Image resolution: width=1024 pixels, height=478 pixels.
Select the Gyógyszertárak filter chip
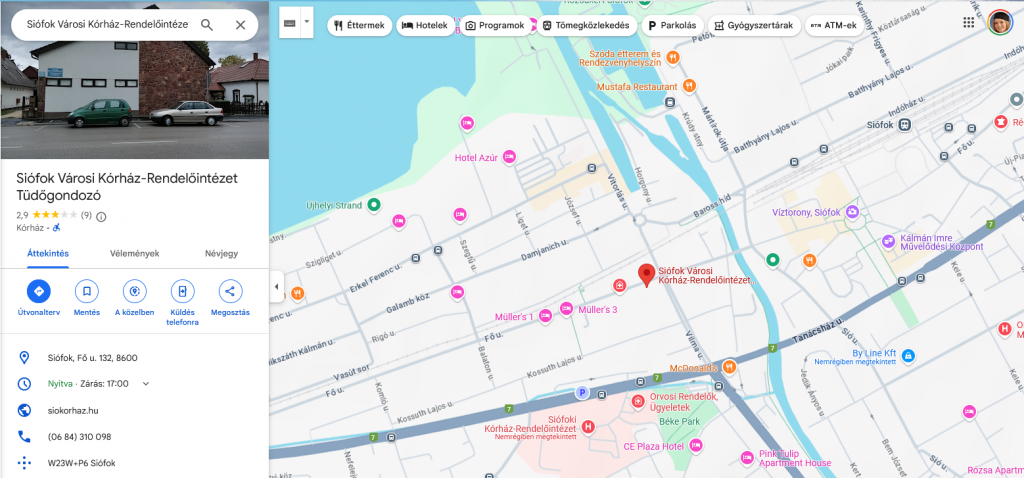coord(754,25)
